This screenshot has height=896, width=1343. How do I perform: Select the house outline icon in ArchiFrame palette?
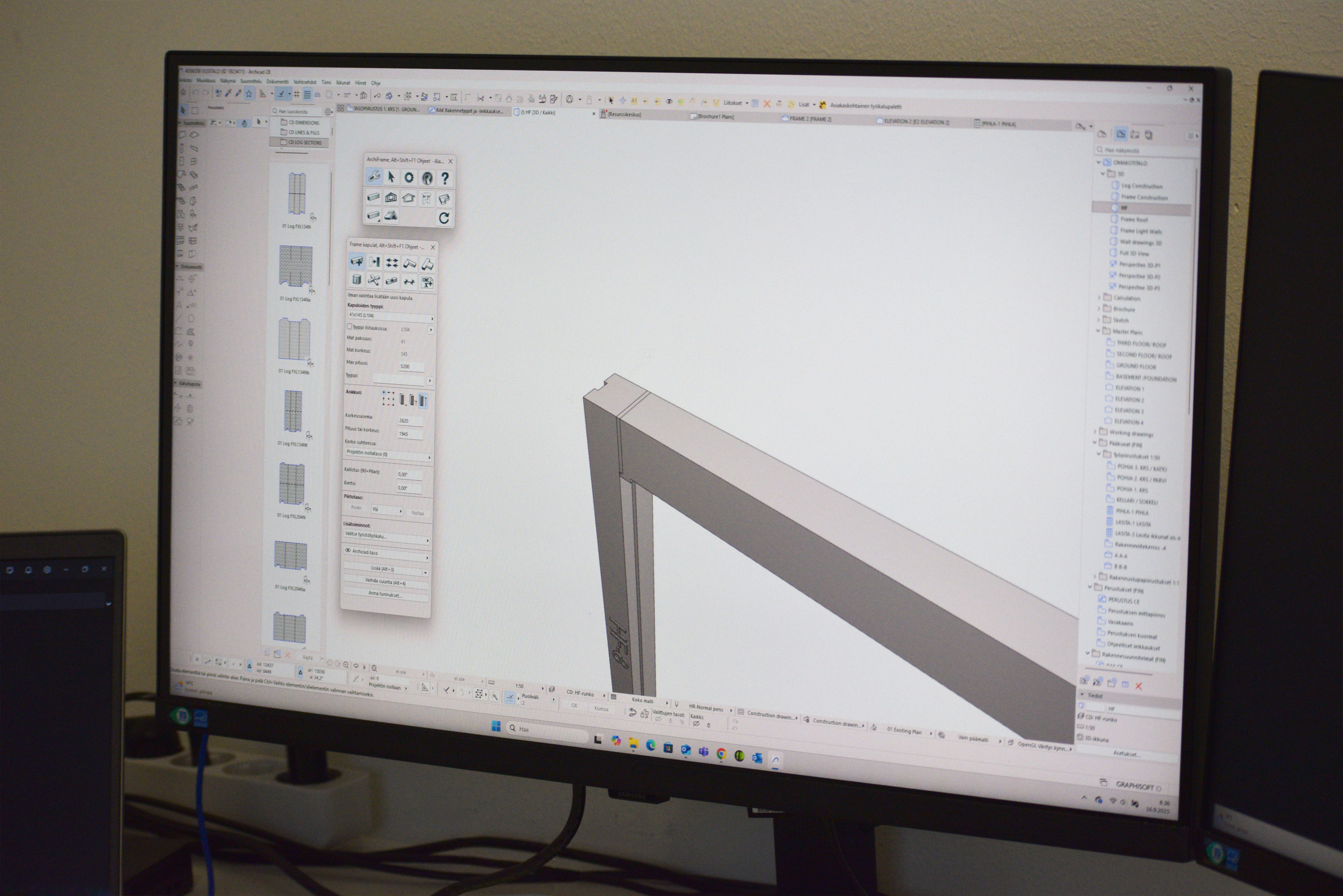pyautogui.click(x=408, y=198)
